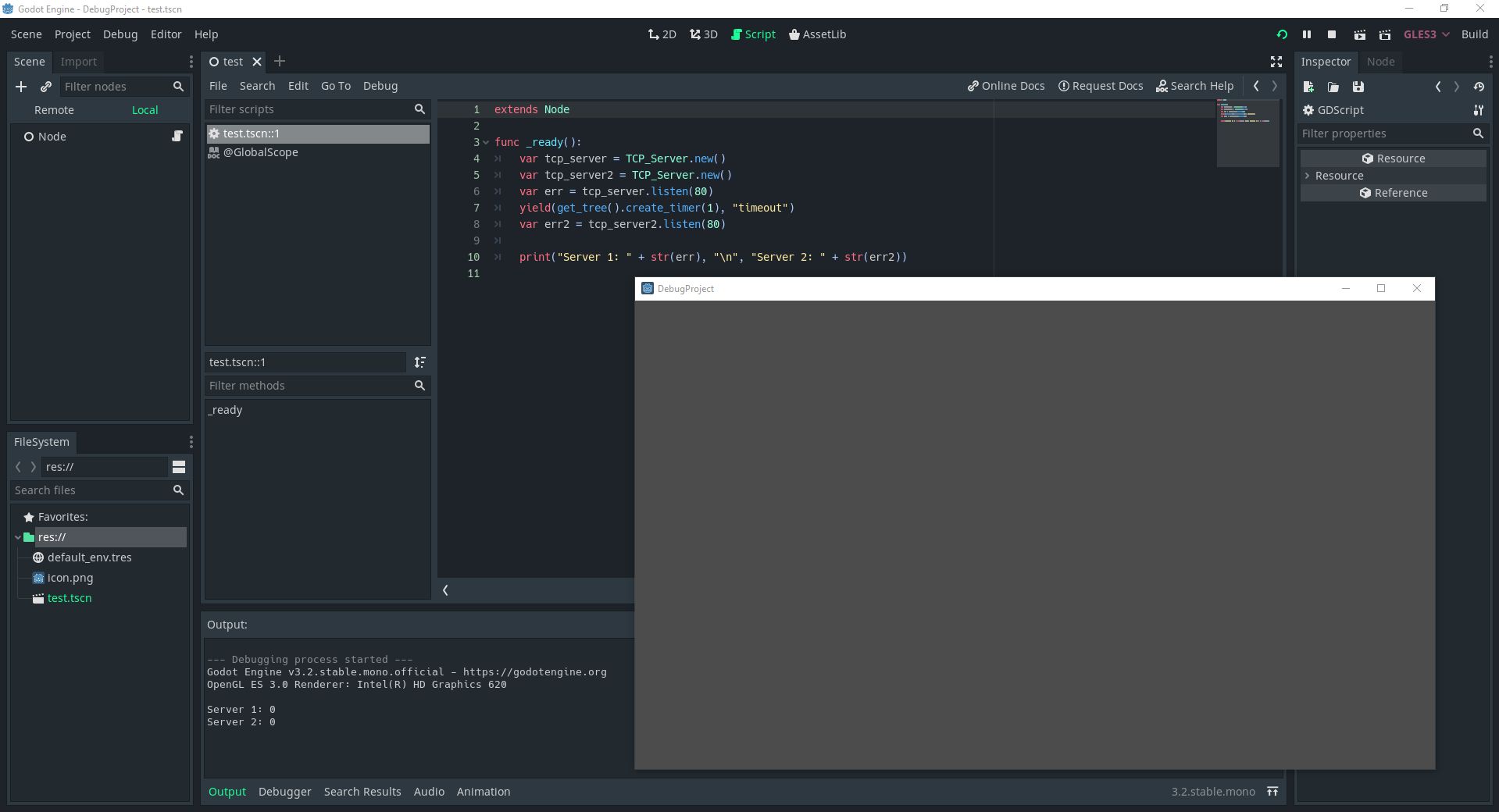The image size is (1499, 812).
Task: Toggle distraction-free mode icon
Action: coord(1276,62)
